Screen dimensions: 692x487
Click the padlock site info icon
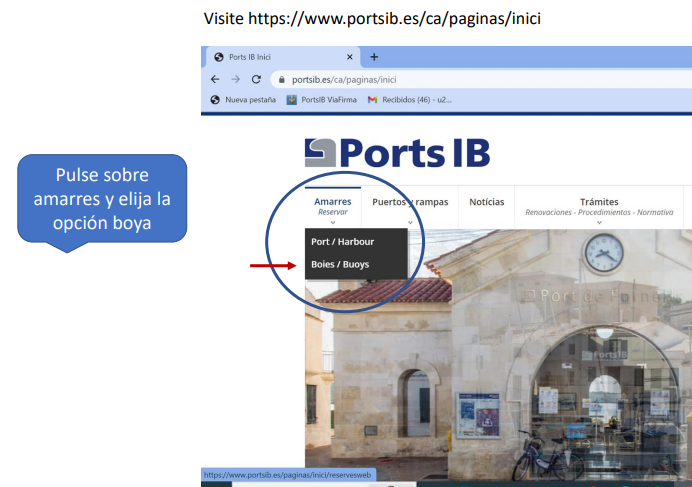click(282, 80)
